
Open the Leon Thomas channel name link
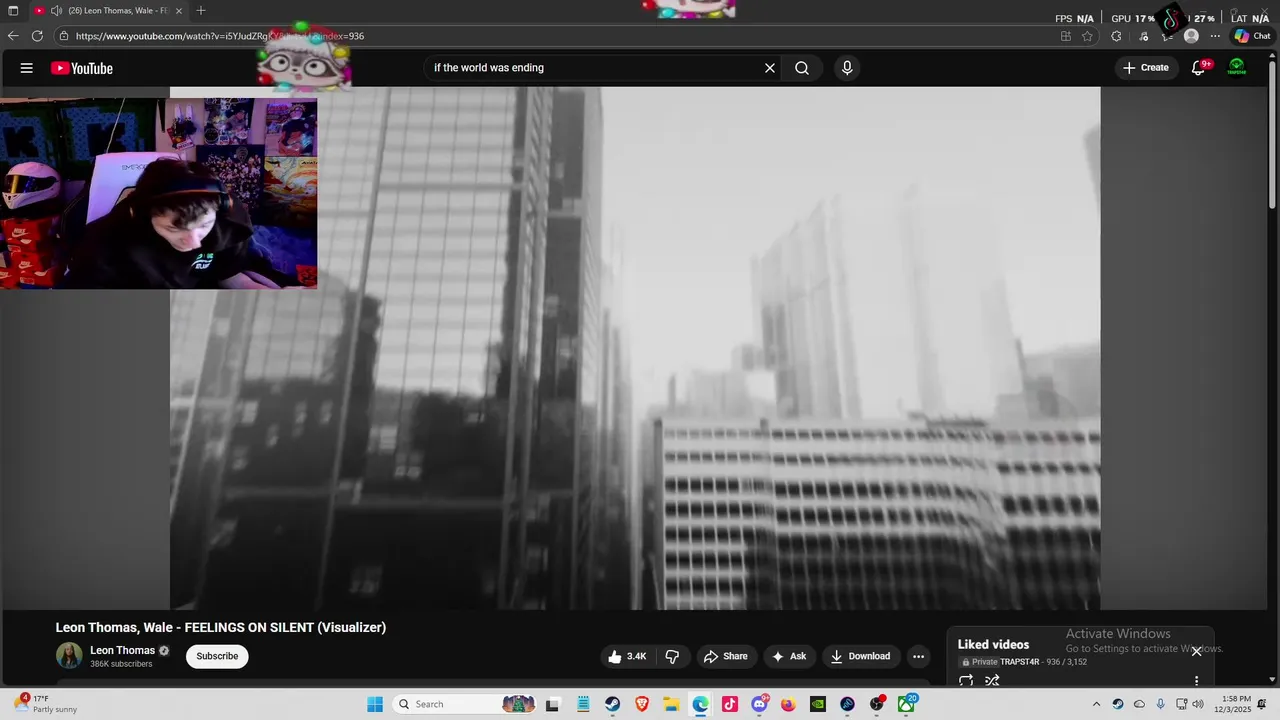click(122, 650)
